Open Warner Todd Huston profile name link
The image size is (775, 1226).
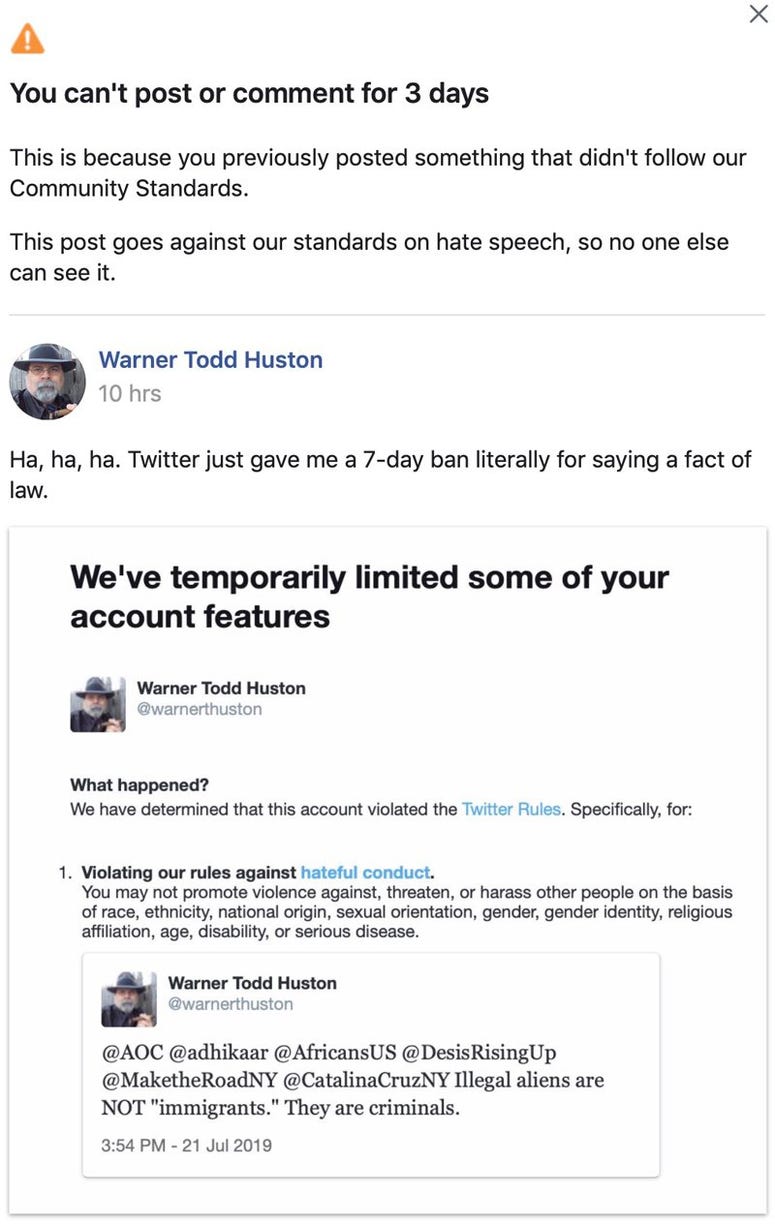(211, 360)
